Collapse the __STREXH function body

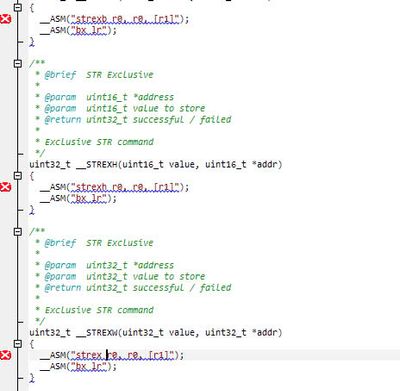click(x=18, y=175)
